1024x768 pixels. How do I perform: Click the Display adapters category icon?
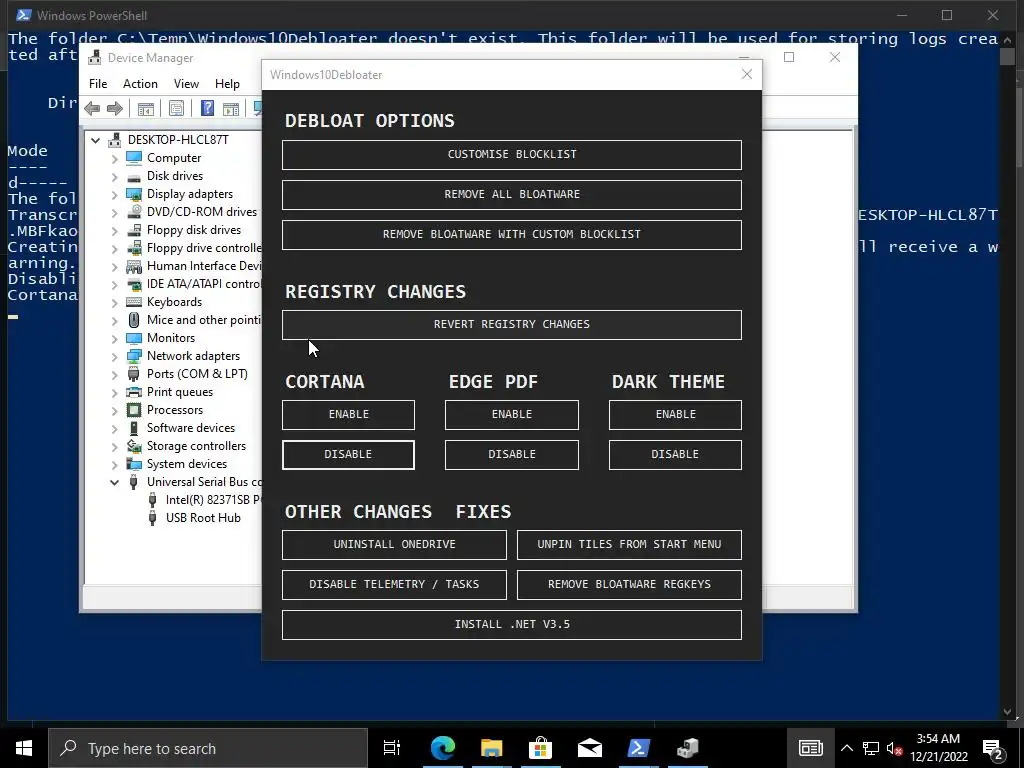pos(134,194)
